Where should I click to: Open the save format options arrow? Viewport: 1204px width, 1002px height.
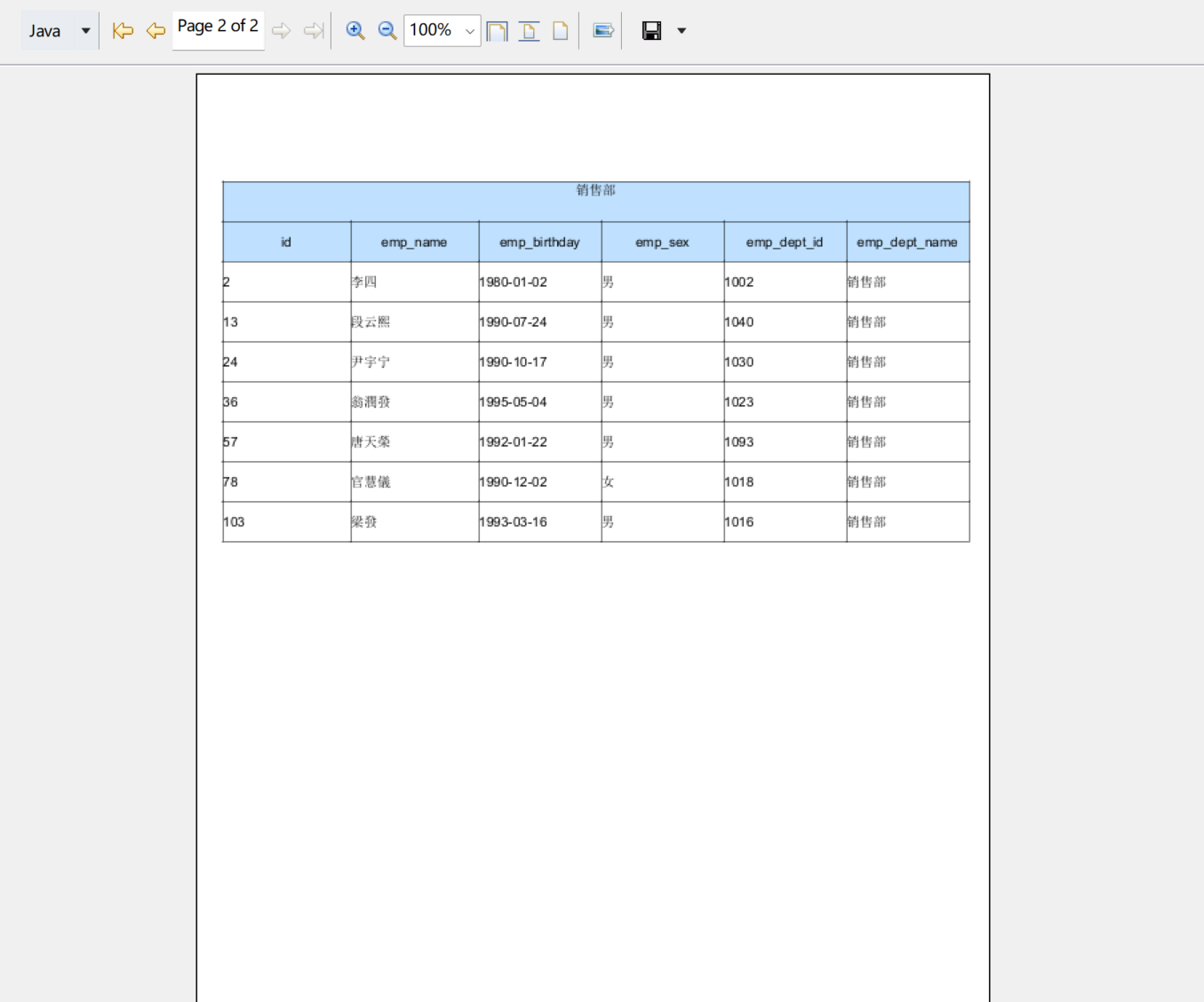click(681, 29)
